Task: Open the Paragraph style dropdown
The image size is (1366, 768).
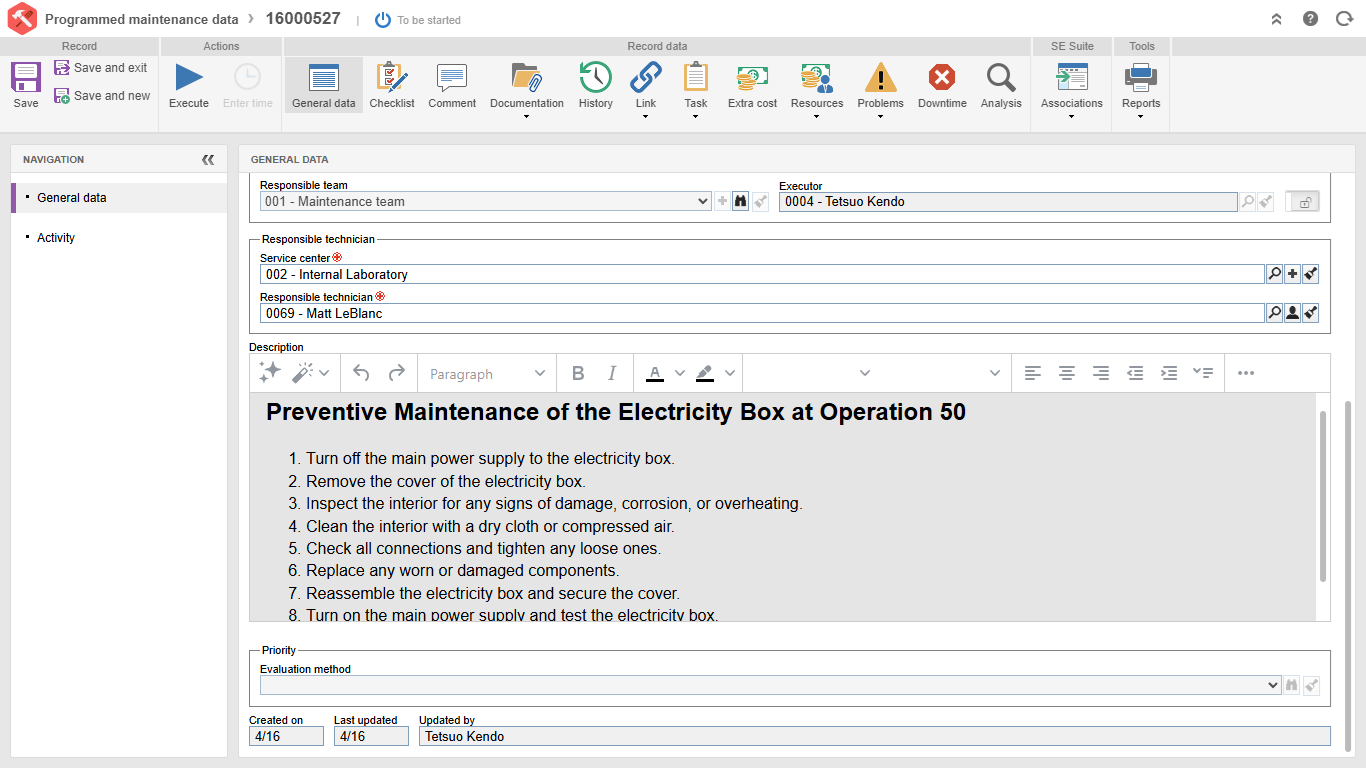Action: (x=487, y=373)
